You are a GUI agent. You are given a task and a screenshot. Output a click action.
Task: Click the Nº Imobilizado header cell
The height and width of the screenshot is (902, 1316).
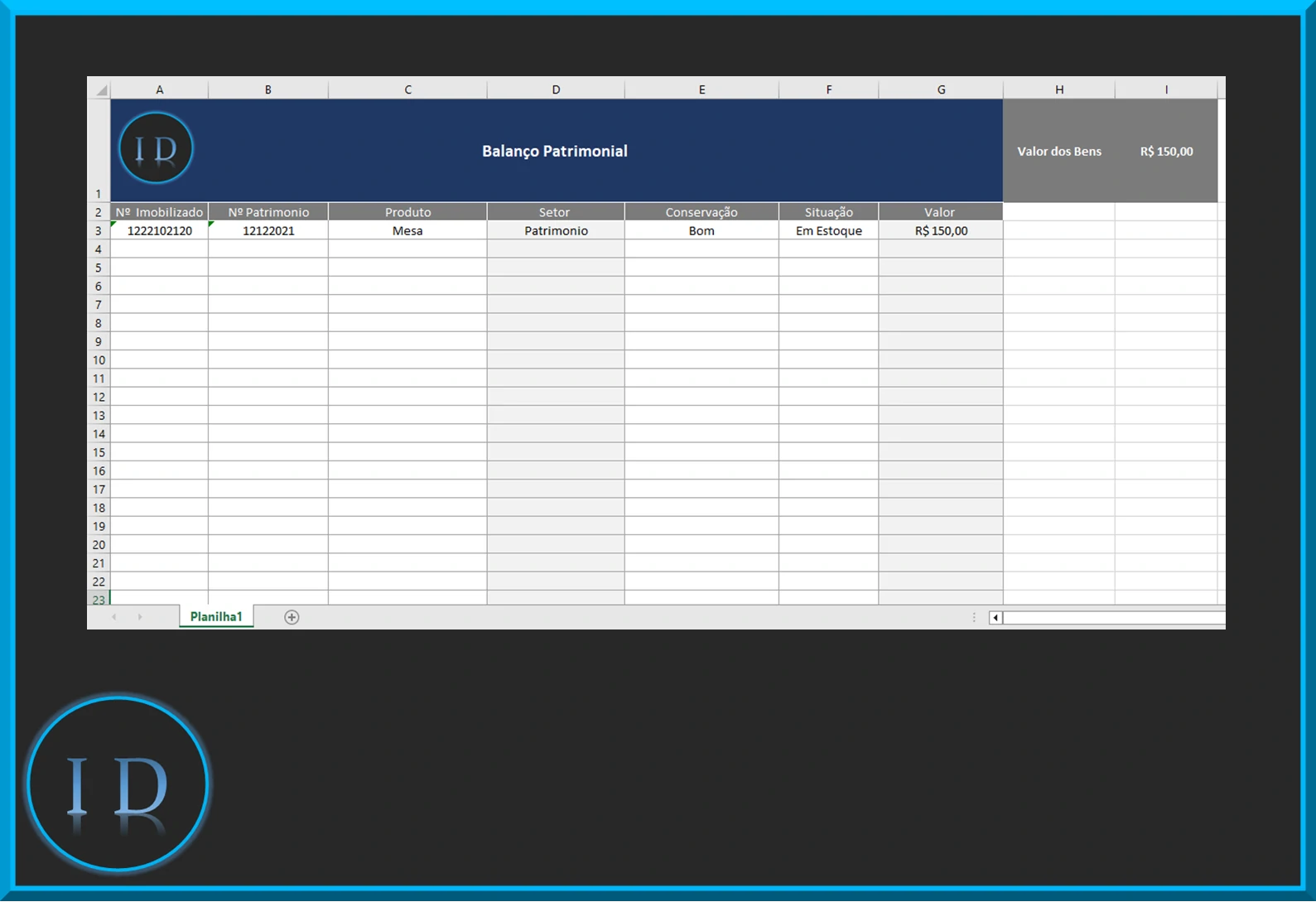tap(160, 212)
